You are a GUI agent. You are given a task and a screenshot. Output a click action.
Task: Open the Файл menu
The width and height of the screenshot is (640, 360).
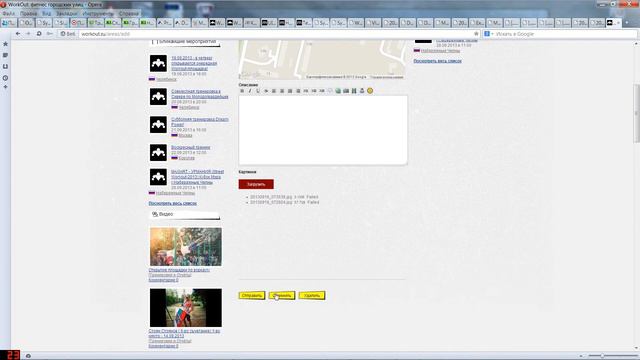9,13
